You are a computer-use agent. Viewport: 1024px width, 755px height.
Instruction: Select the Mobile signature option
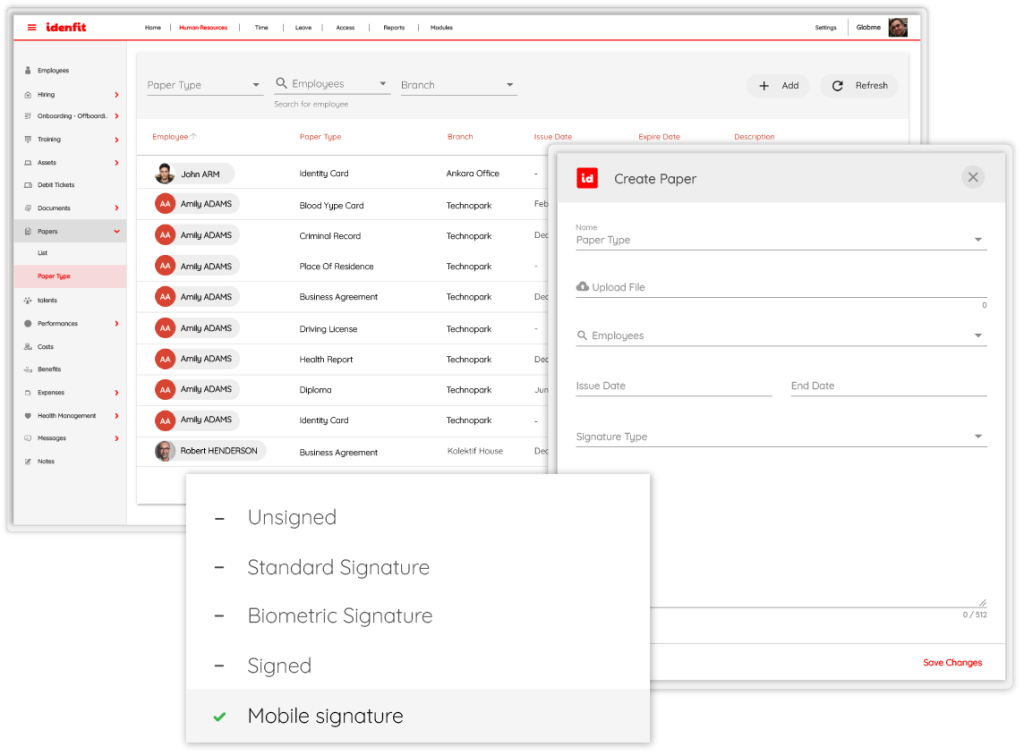point(325,716)
